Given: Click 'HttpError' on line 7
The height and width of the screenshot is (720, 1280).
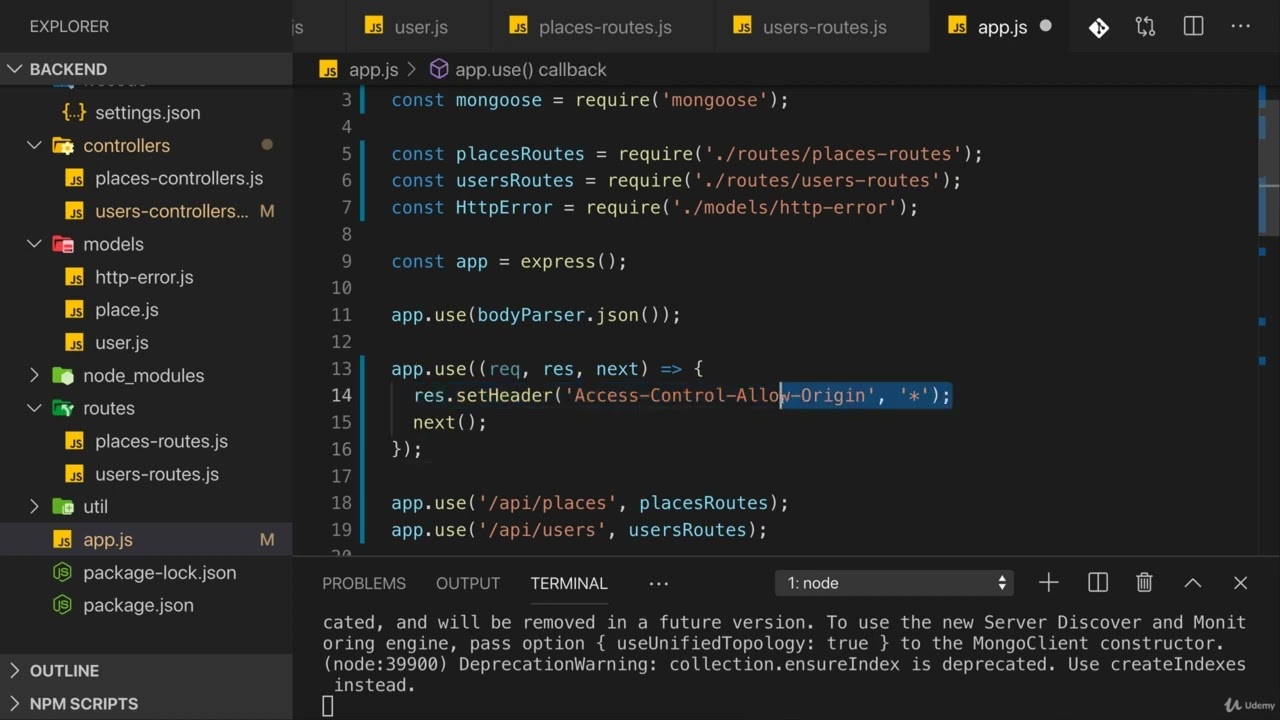Looking at the screenshot, I should [504, 208].
